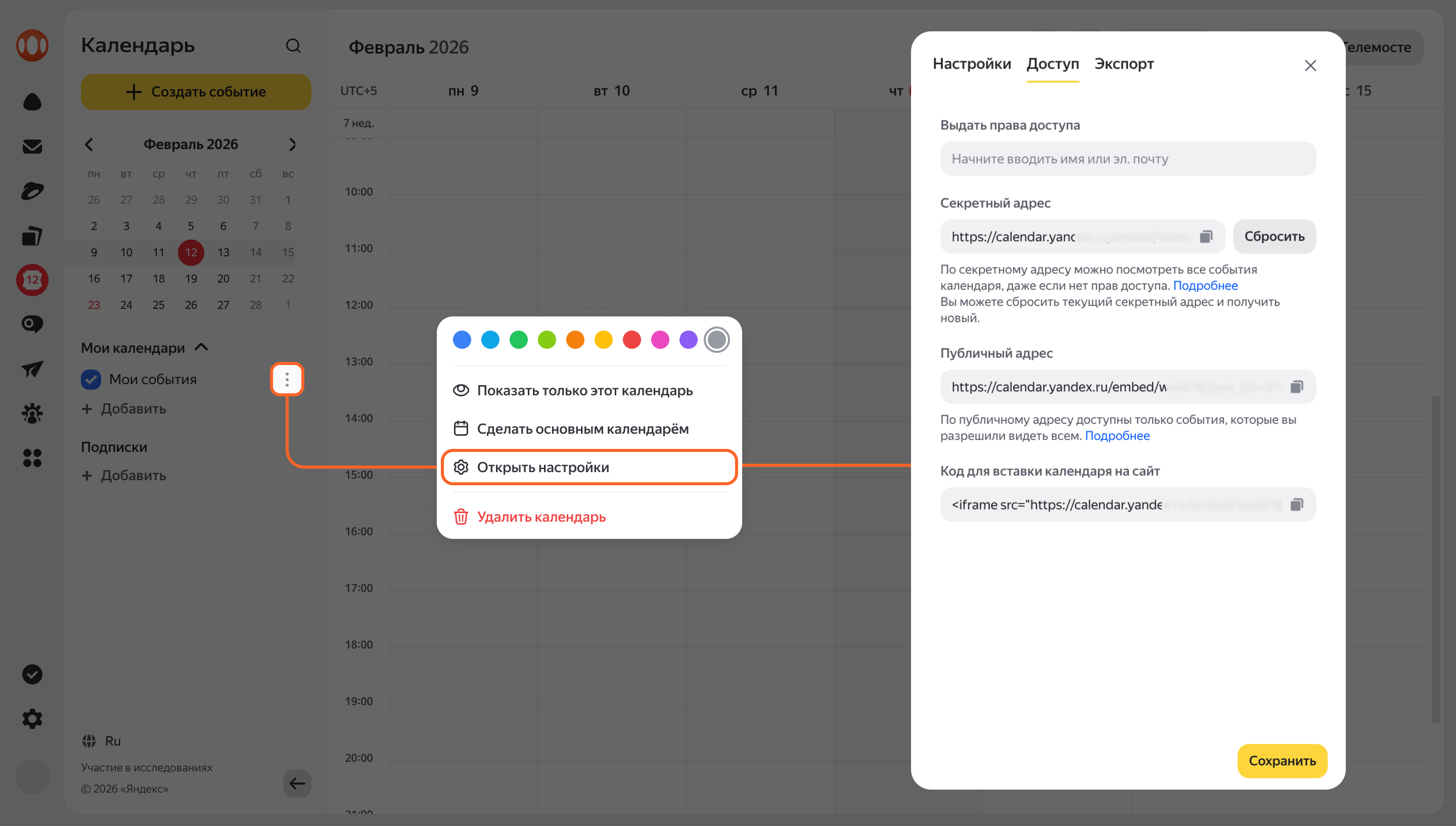
Task: Choose Открыть настройки in the context menu
Action: click(589, 467)
